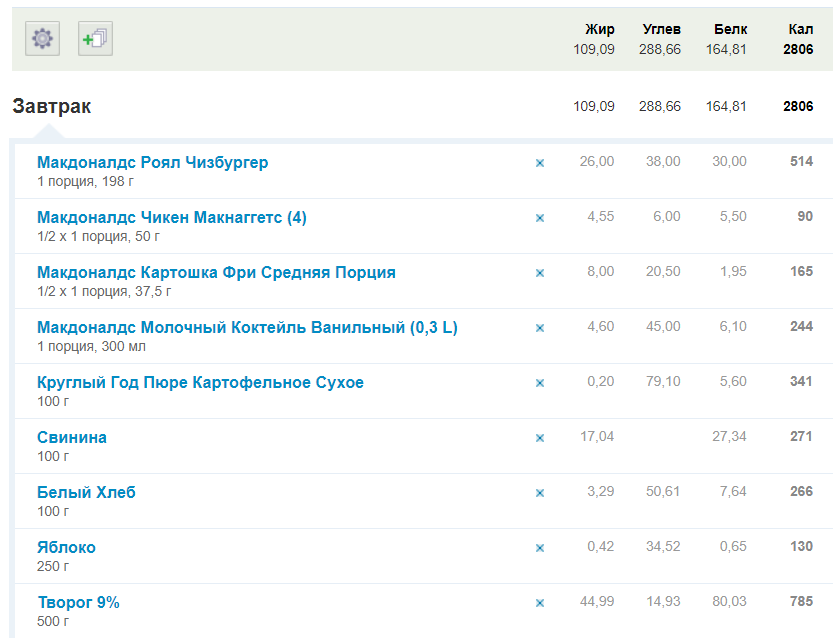Delete the Свинина row
The image size is (833, 638).
coord(540,438)
